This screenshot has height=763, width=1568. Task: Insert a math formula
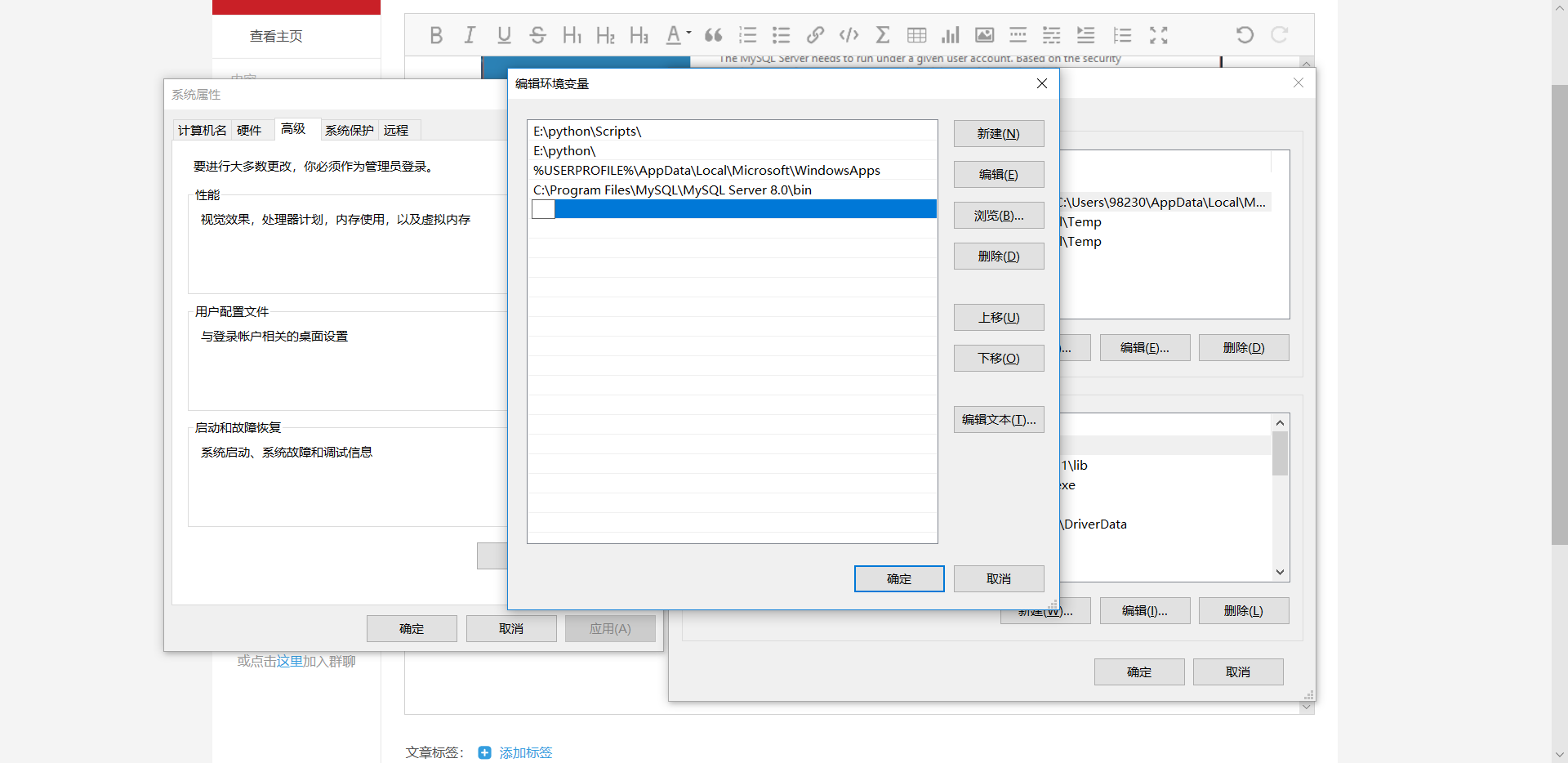tap(882, 34)
